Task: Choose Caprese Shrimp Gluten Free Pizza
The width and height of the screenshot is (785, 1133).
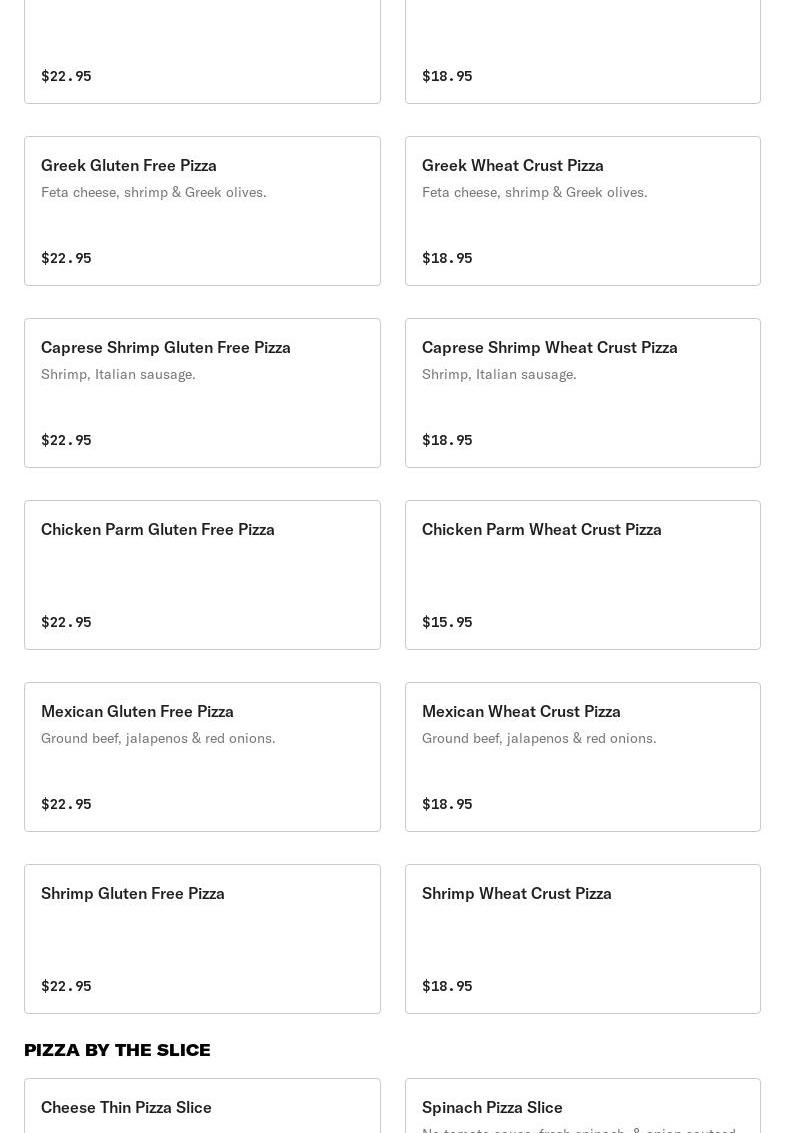Action: 166,347
